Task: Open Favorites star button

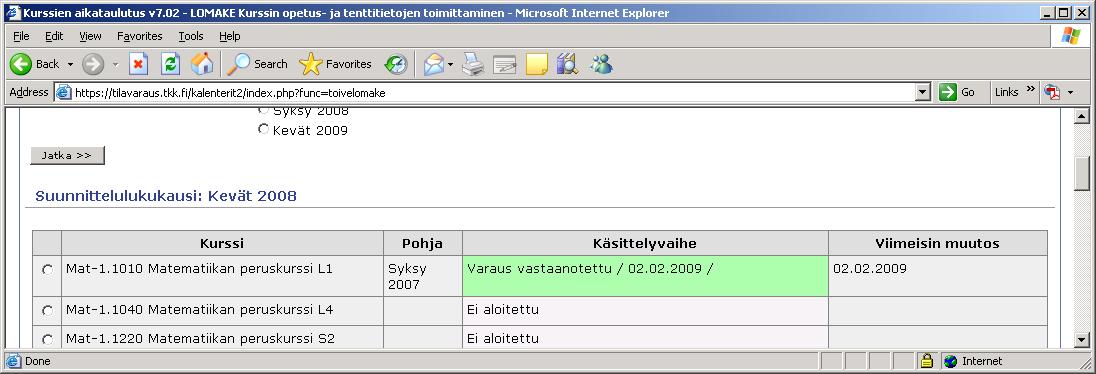Action: point(335,64)
